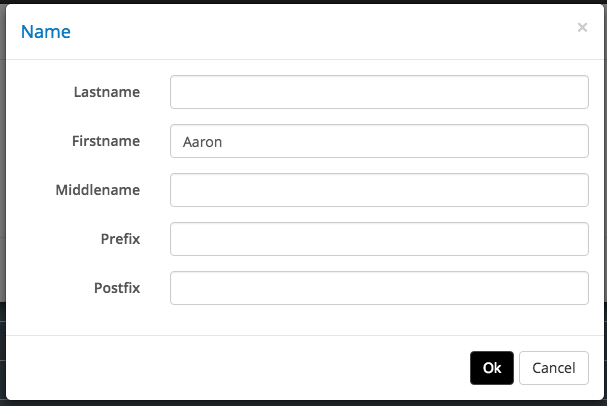Activate the Prefix input field
Image resolution: width=607 pixels, height=406 pixels.
pyautogui.click(x=379, y=239)
